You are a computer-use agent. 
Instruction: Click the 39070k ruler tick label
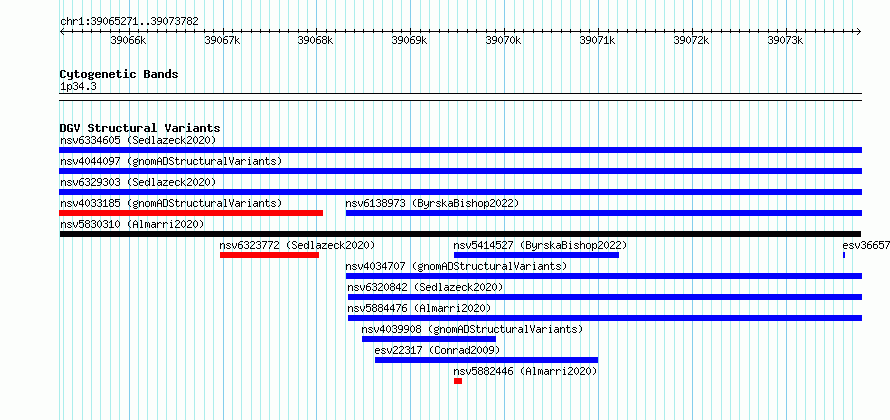[x=503, y=41]
